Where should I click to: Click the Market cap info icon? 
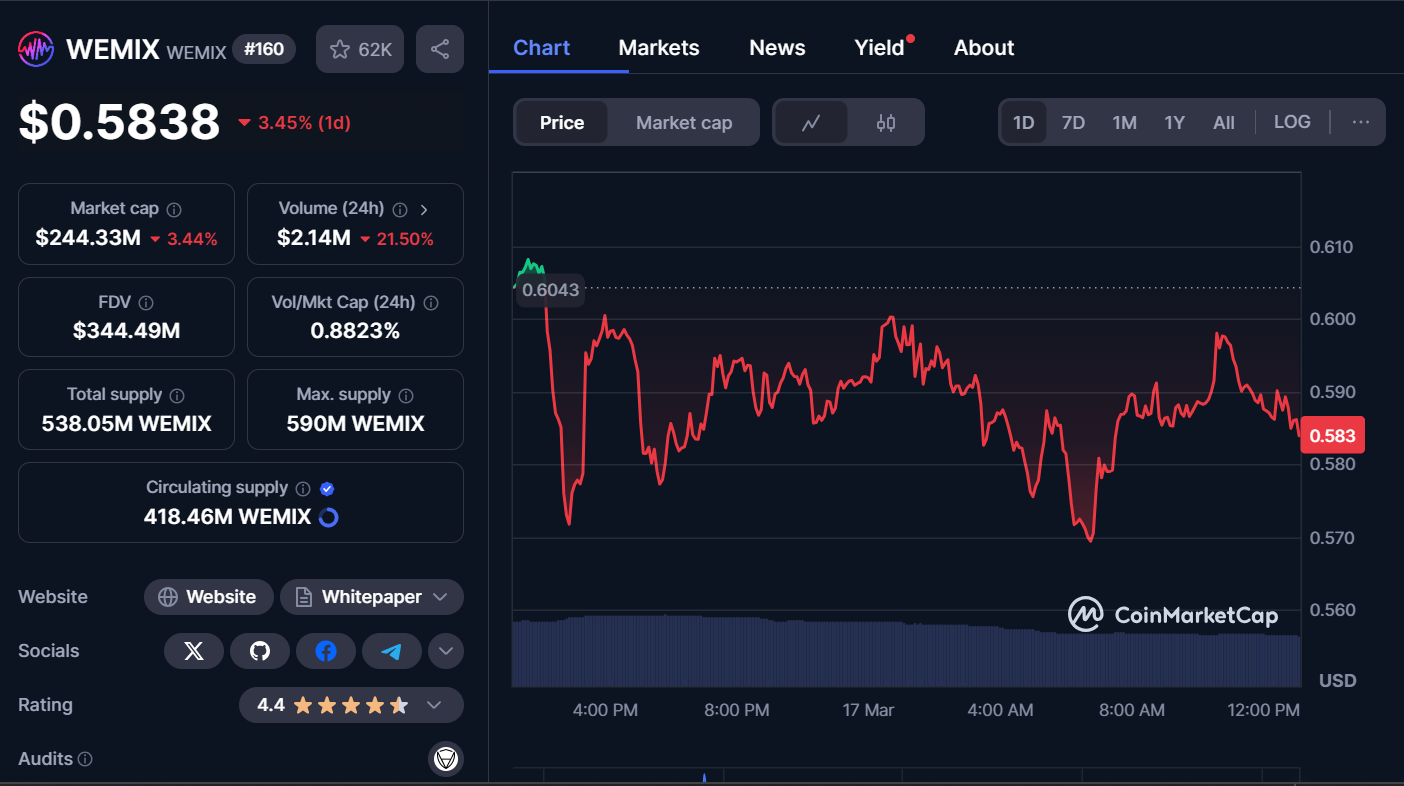pyautogui.click(x=174, y=209)
